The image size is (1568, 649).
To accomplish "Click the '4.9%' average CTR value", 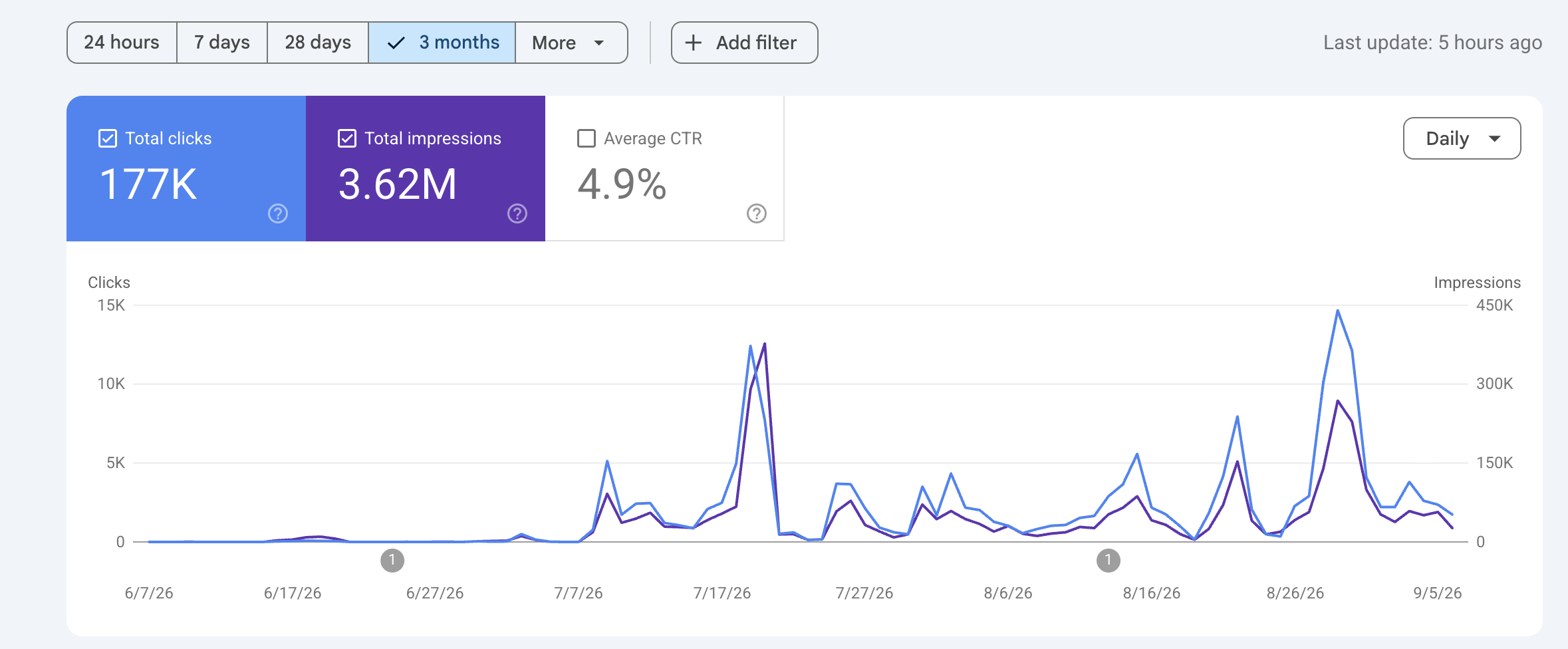I will [x=622, y=184].
